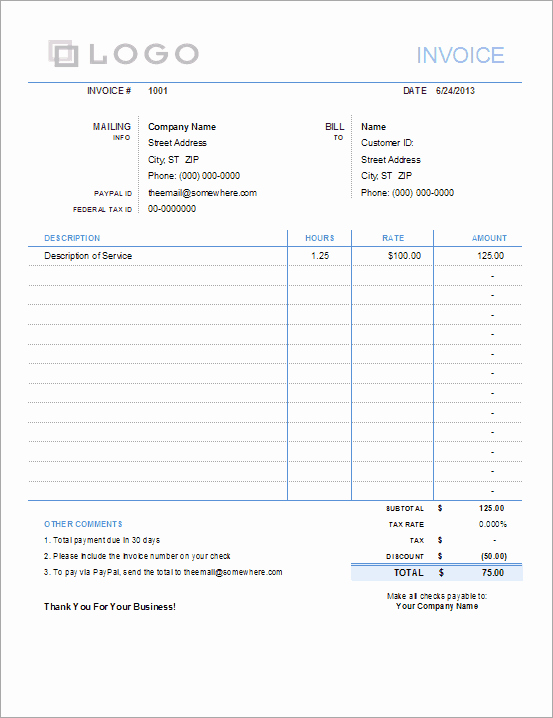
Task: Click the LOGO placeholder image
Action: click(123, 54)
